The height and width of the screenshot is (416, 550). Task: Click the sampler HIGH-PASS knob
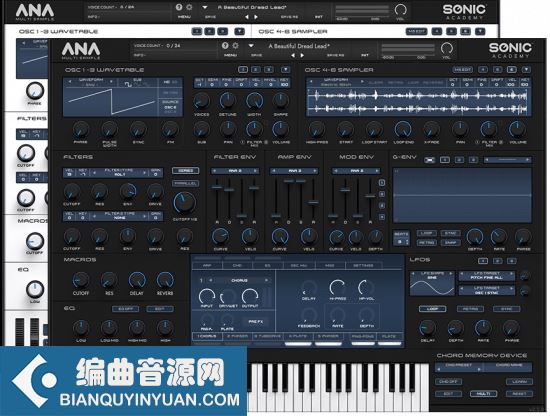tap(317, 129)
